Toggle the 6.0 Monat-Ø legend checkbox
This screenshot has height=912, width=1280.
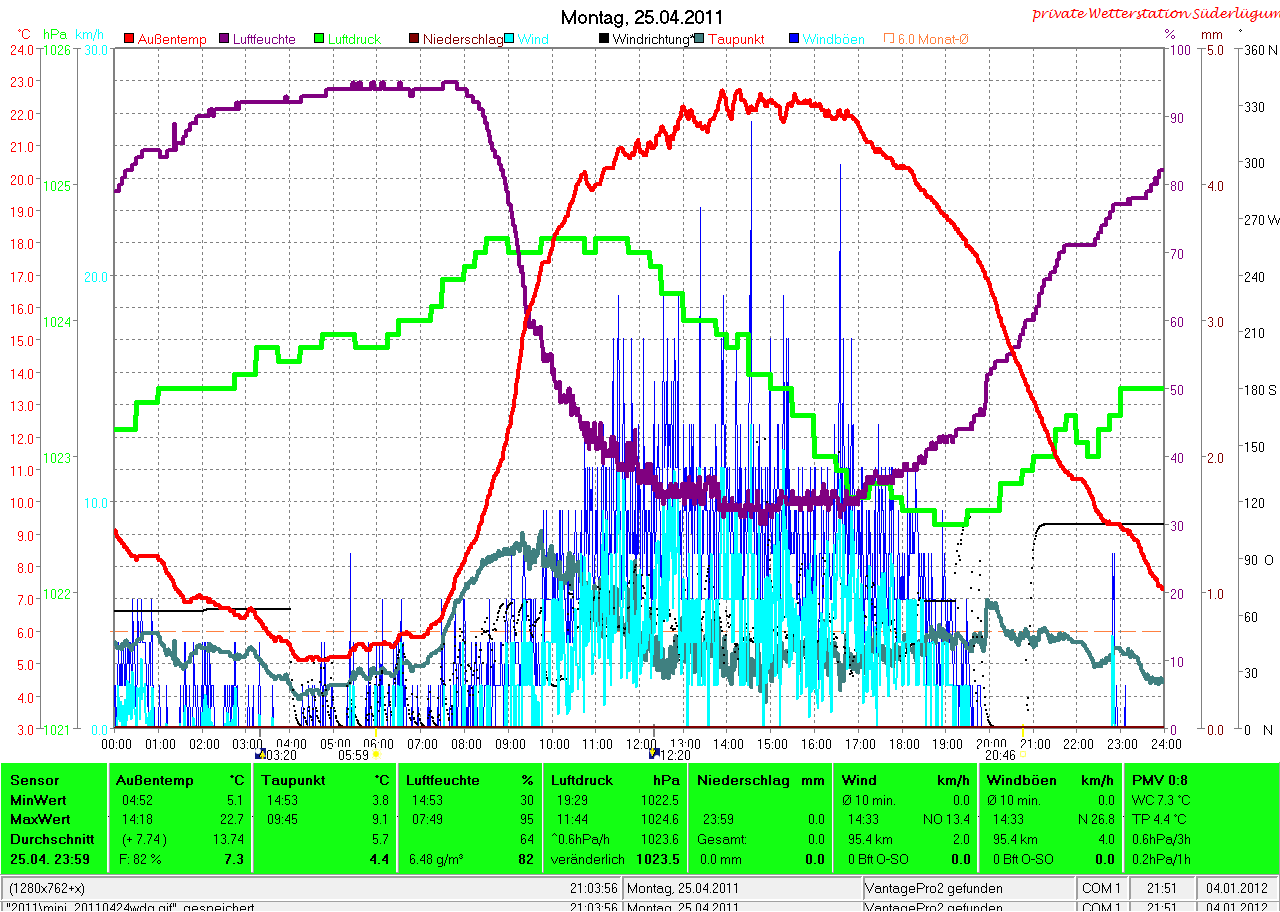[x=889, y=39]
